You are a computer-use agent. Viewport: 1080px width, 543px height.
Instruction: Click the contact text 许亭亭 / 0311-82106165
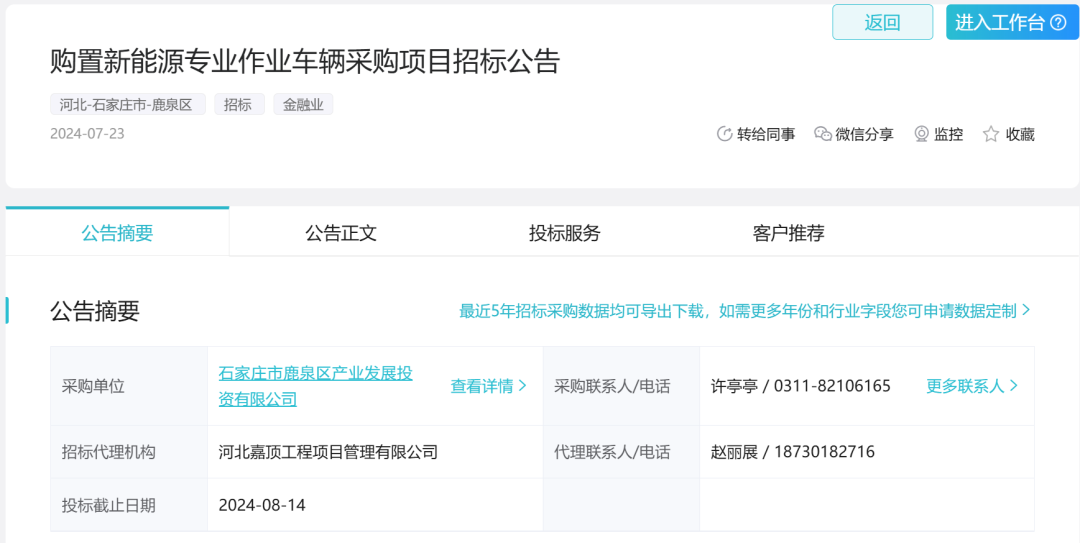coord(800,386)
